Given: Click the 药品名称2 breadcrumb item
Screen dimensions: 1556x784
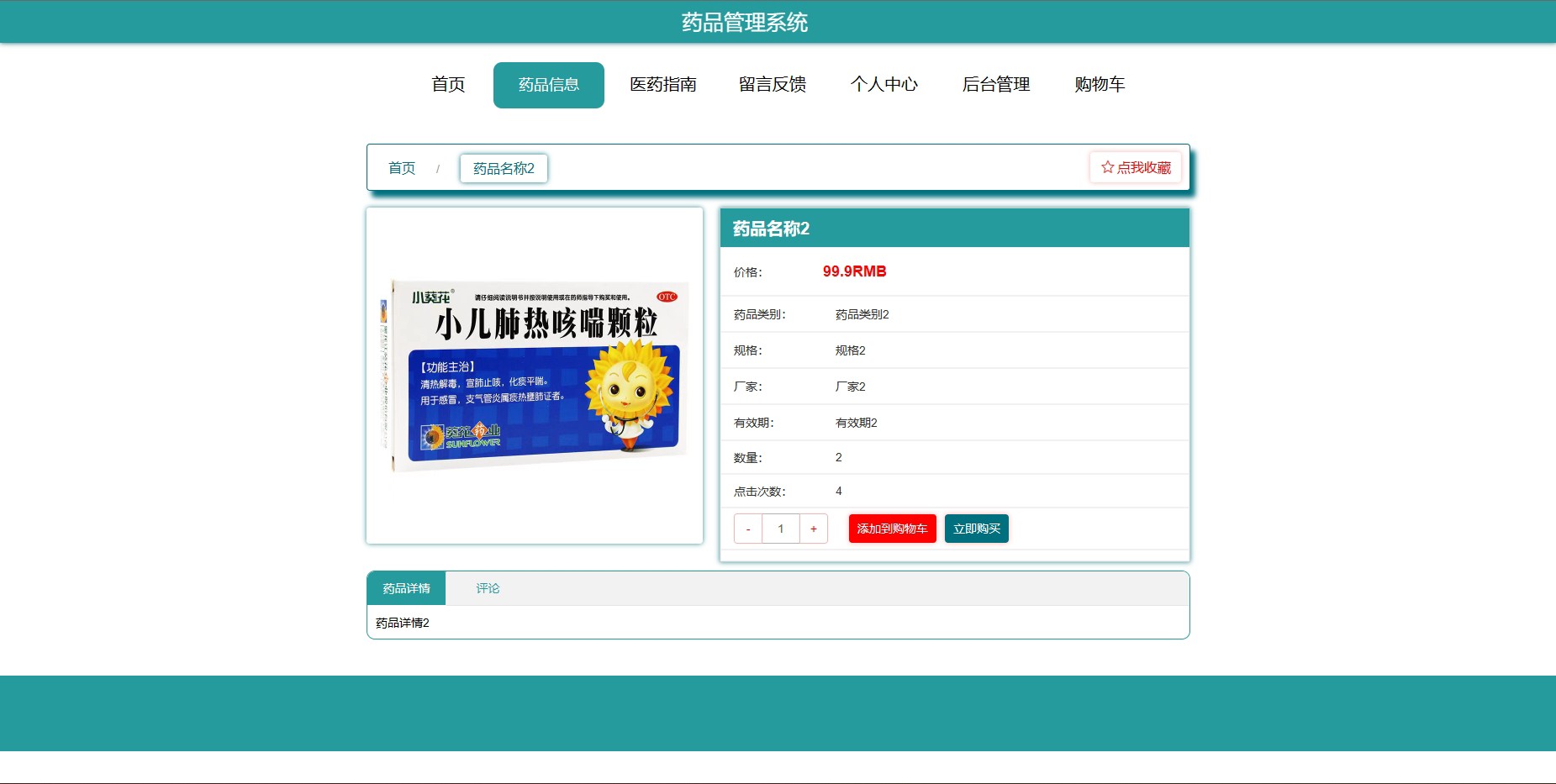Looking at the screenshot, I should (504, 168).
